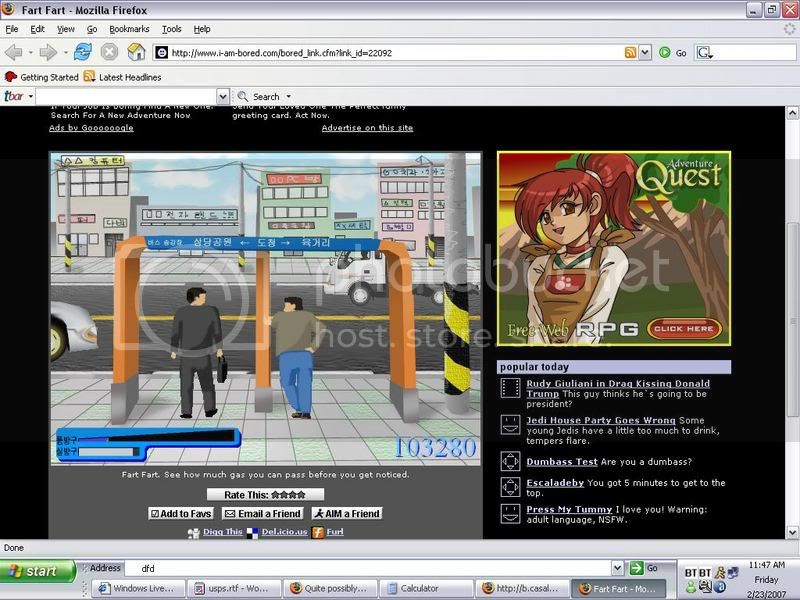Viewport: 800px width, 600px height.
Task: Open the Rudy Giuliani in Drag link
Action: pyautogui.click(x=618, y=388)
